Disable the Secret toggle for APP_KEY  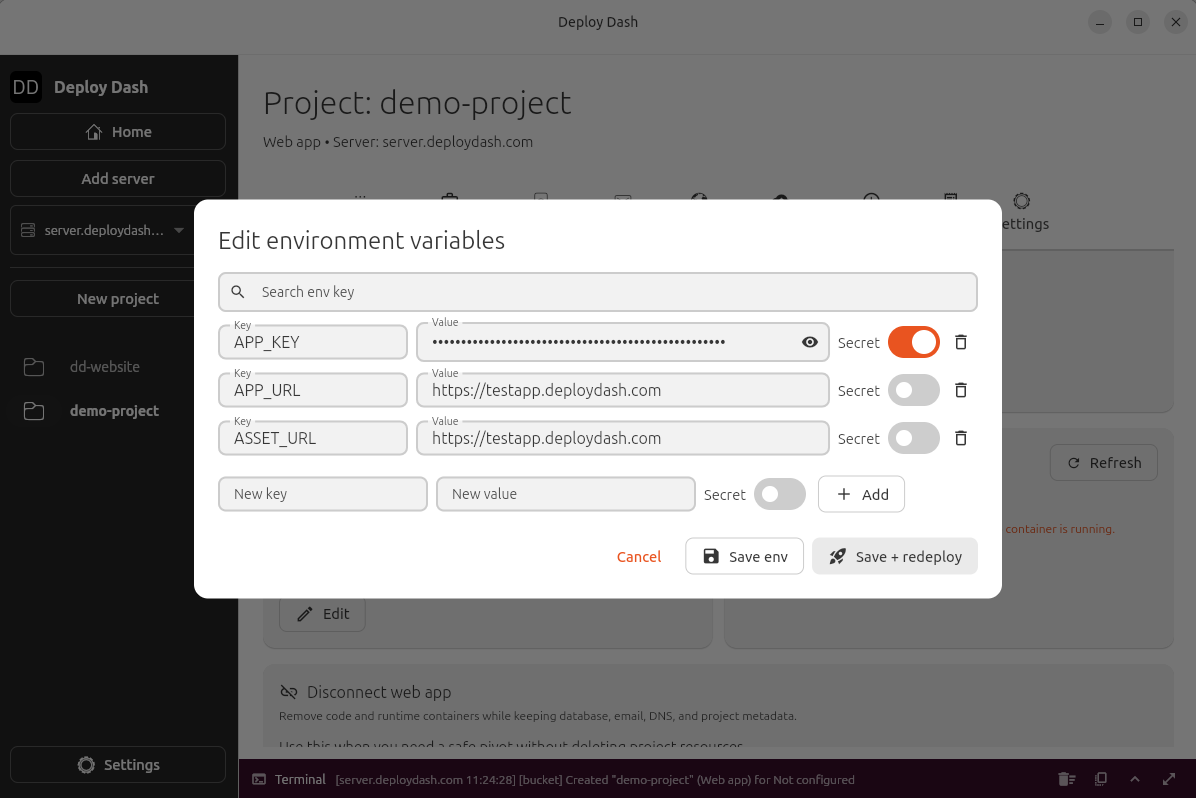pyautogui.click(x=913, y=342)
